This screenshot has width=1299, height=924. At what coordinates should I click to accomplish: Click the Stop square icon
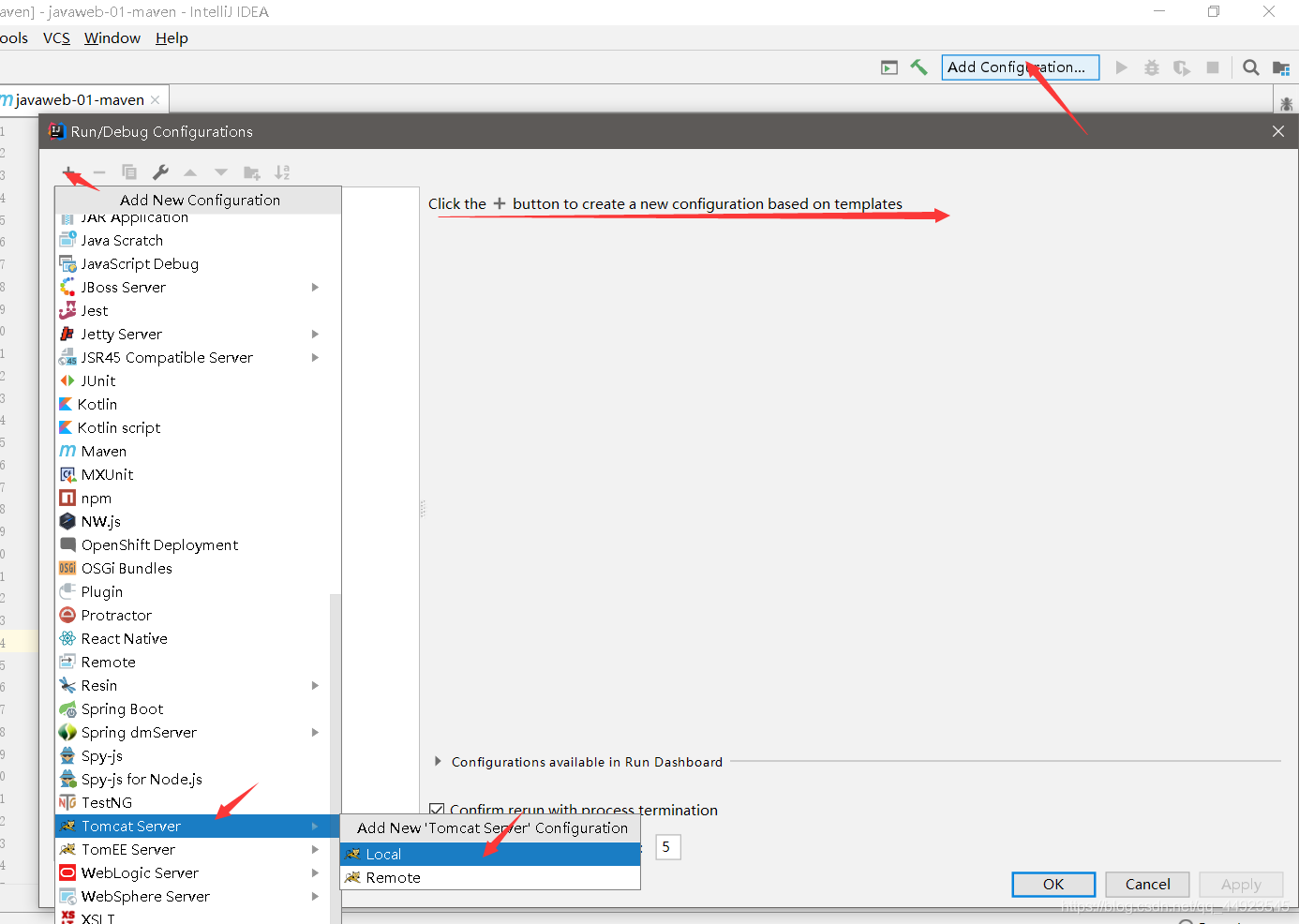[1213, 67]
